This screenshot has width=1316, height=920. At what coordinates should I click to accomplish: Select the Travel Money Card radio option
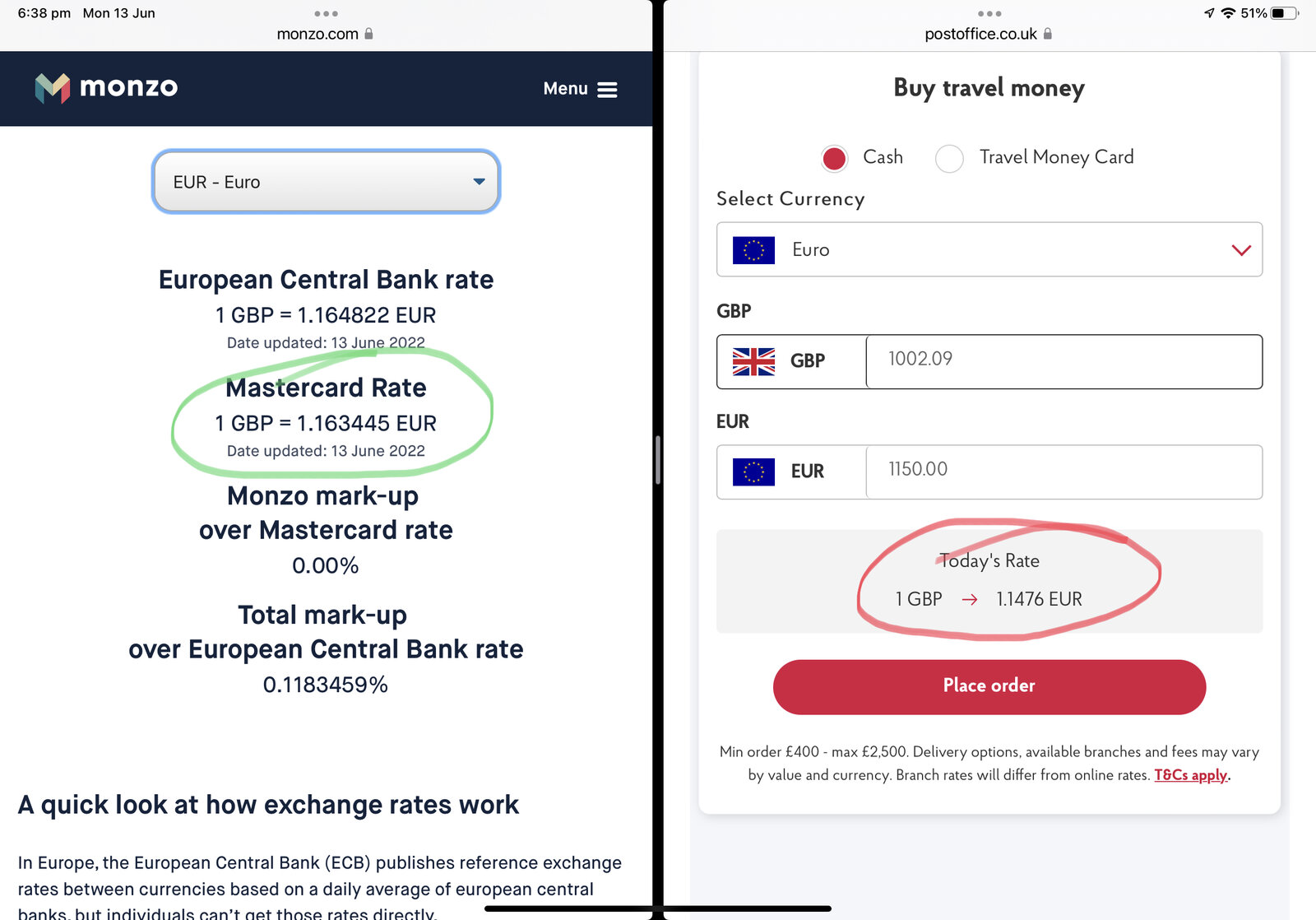click(x=949, y=158)
